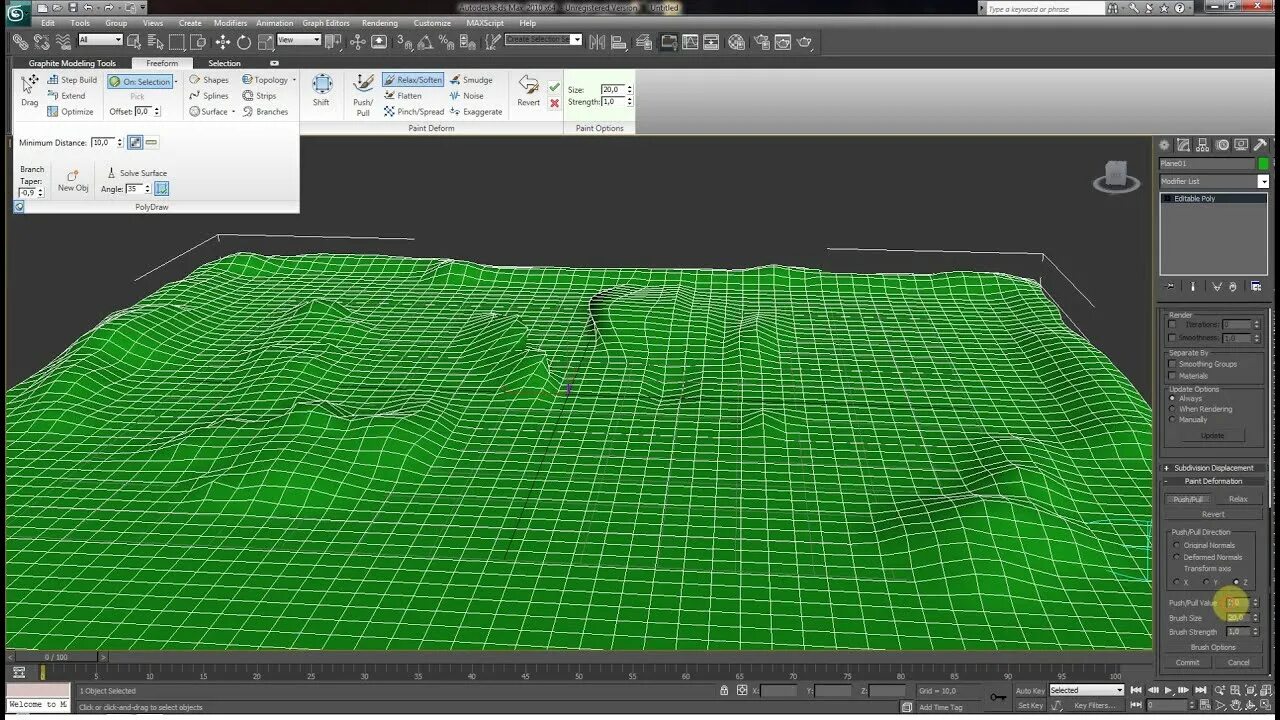Open the Rendering menu
Viewport: 1280px width, 720px height.
tap(379, 23)
